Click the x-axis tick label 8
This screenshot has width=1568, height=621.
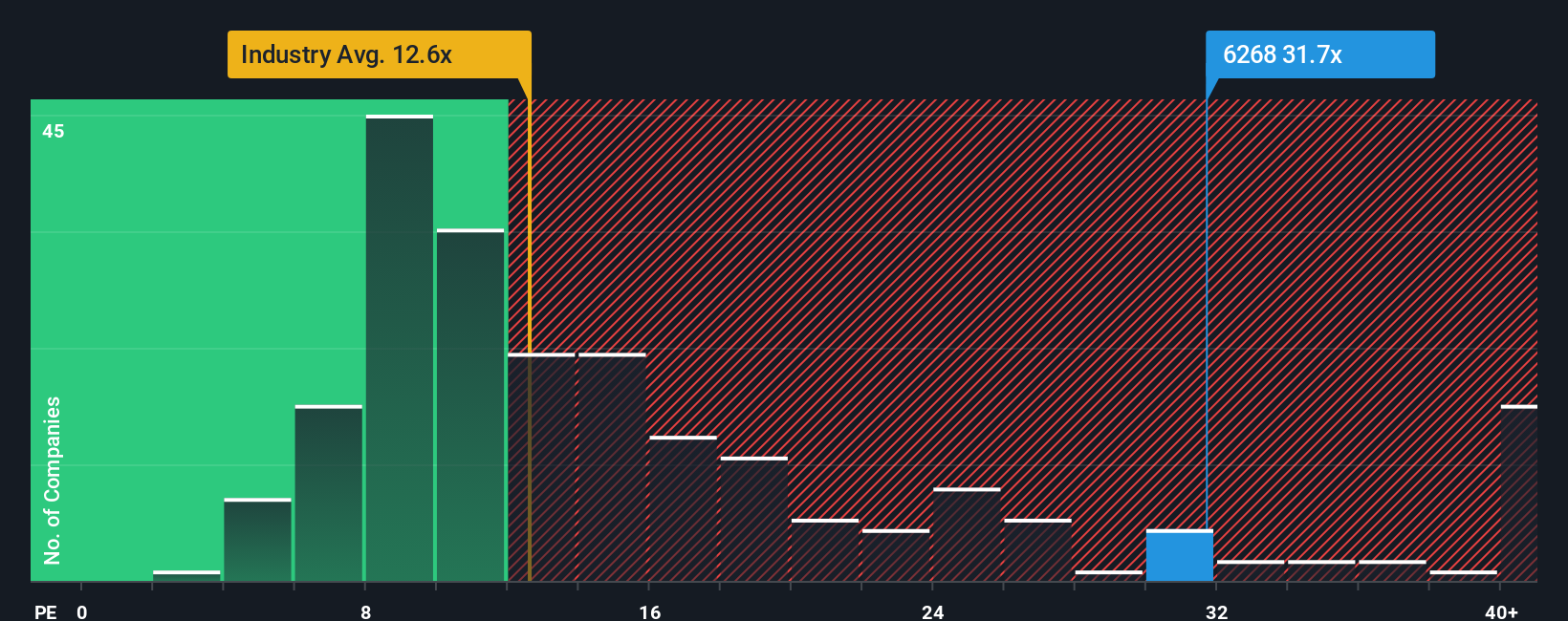pyautogui.click(x=366, y=611)
